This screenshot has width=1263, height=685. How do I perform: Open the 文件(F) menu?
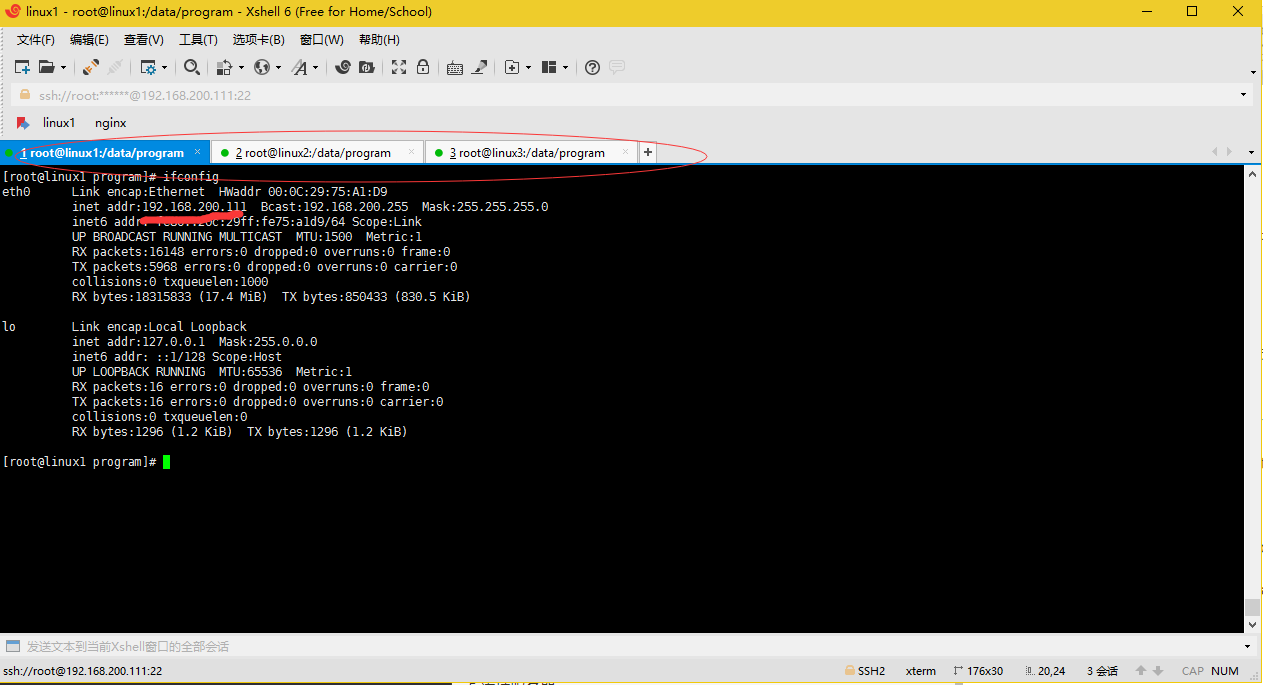point(36,40)
